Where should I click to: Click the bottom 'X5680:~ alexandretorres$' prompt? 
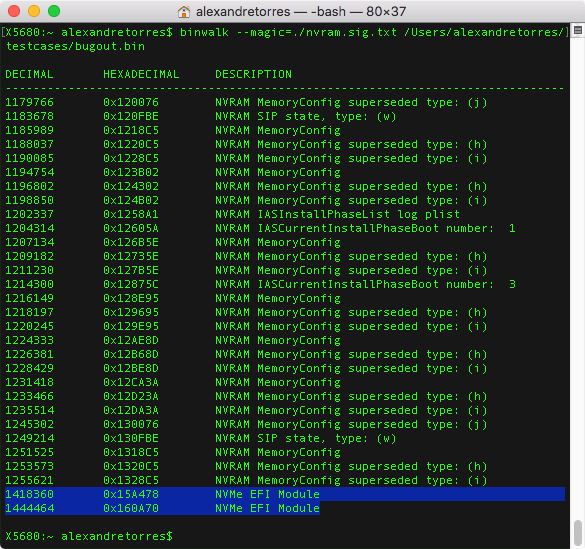89,536
